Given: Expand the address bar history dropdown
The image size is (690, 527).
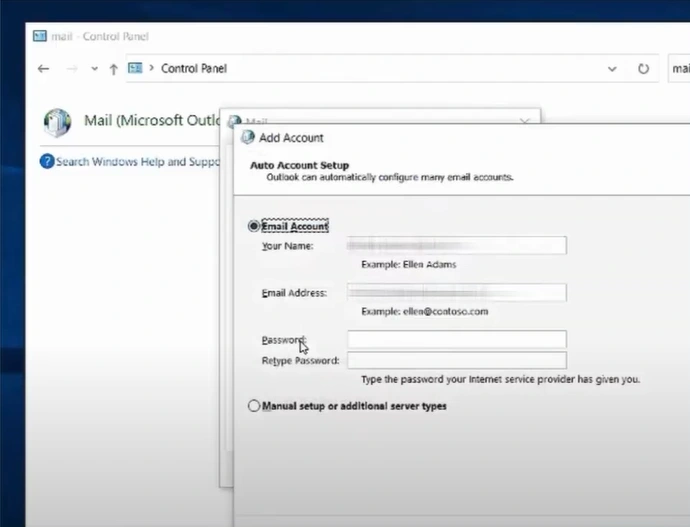Looking at the screenshot, I should [x=612, y=69].
